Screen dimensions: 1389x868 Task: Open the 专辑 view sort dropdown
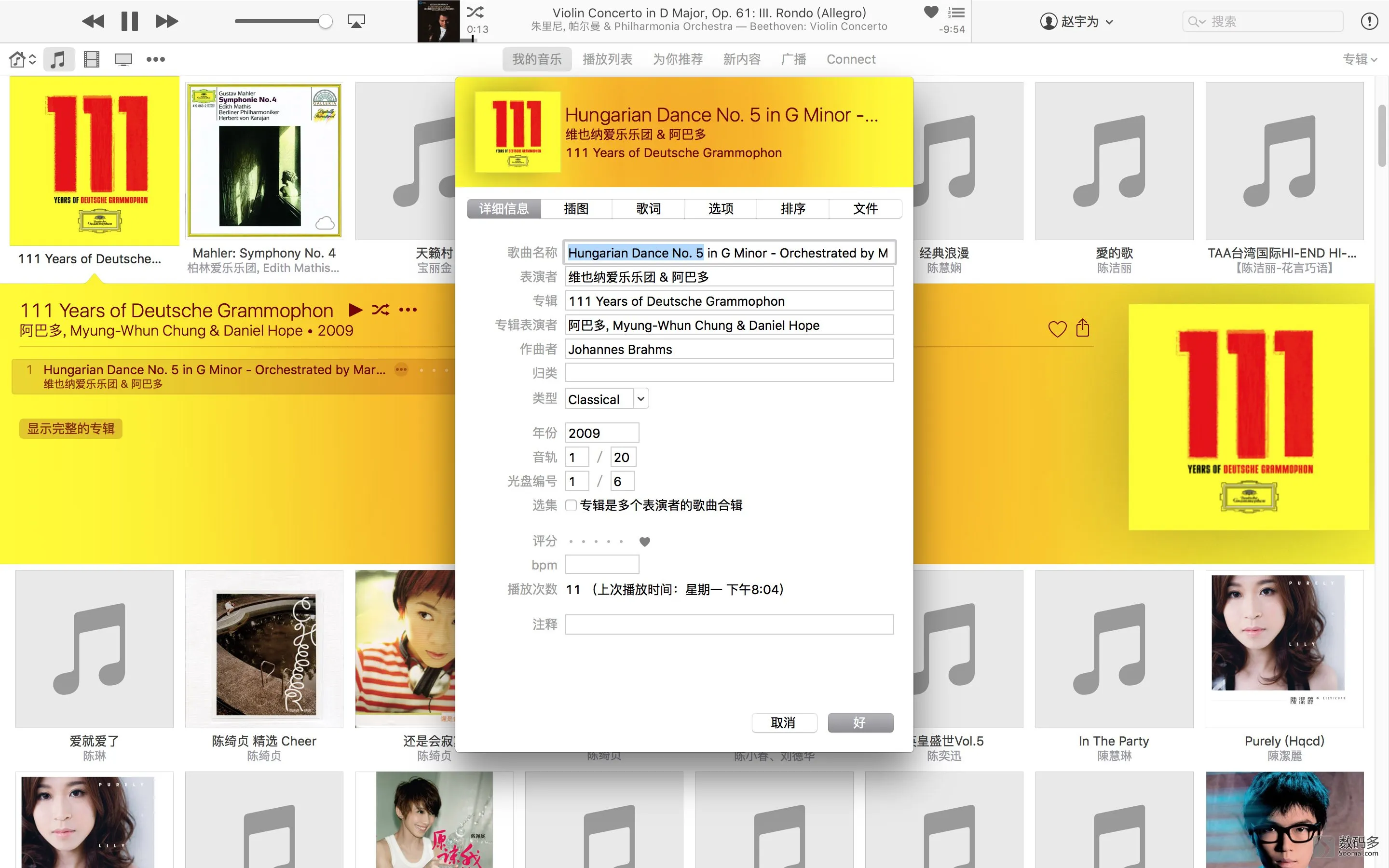(1360, 59)
